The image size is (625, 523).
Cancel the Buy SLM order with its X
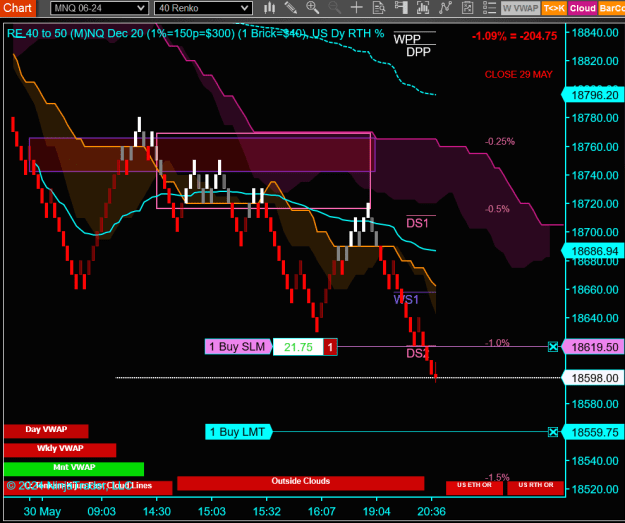coord(553,347)
